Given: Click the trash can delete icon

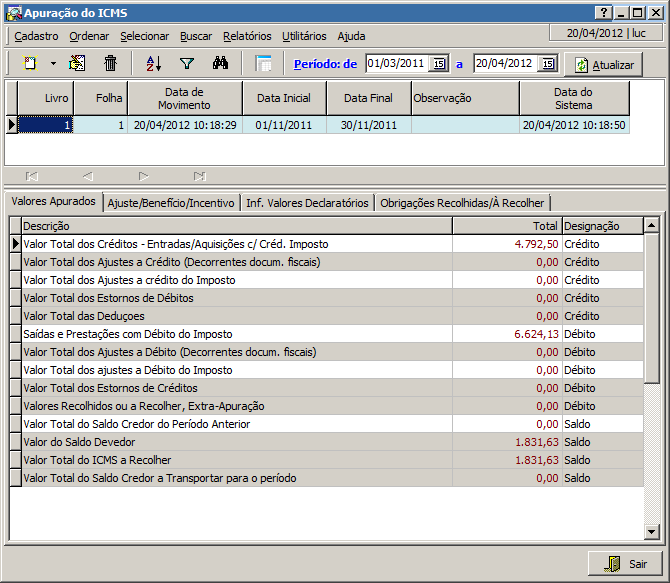Looking at the screenshot, I should 111,63.
